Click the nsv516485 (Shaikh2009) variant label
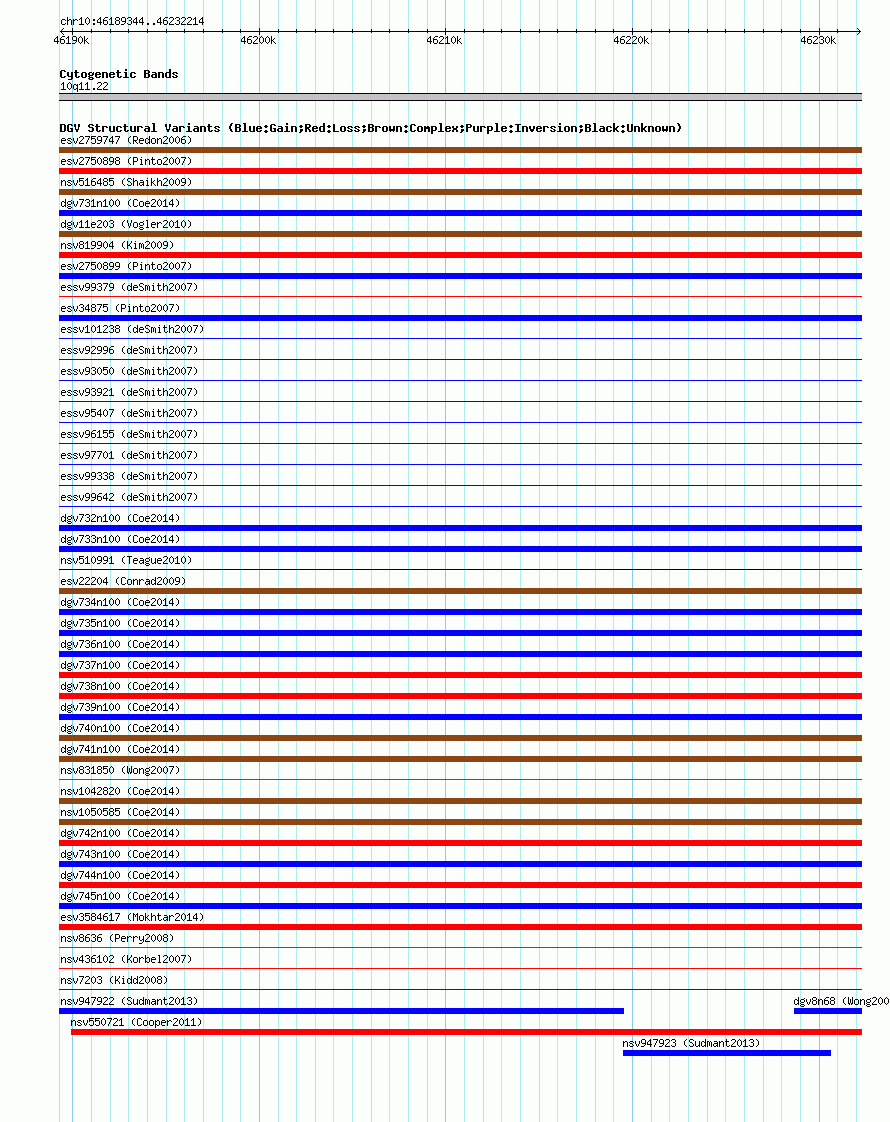 [126, 182]
